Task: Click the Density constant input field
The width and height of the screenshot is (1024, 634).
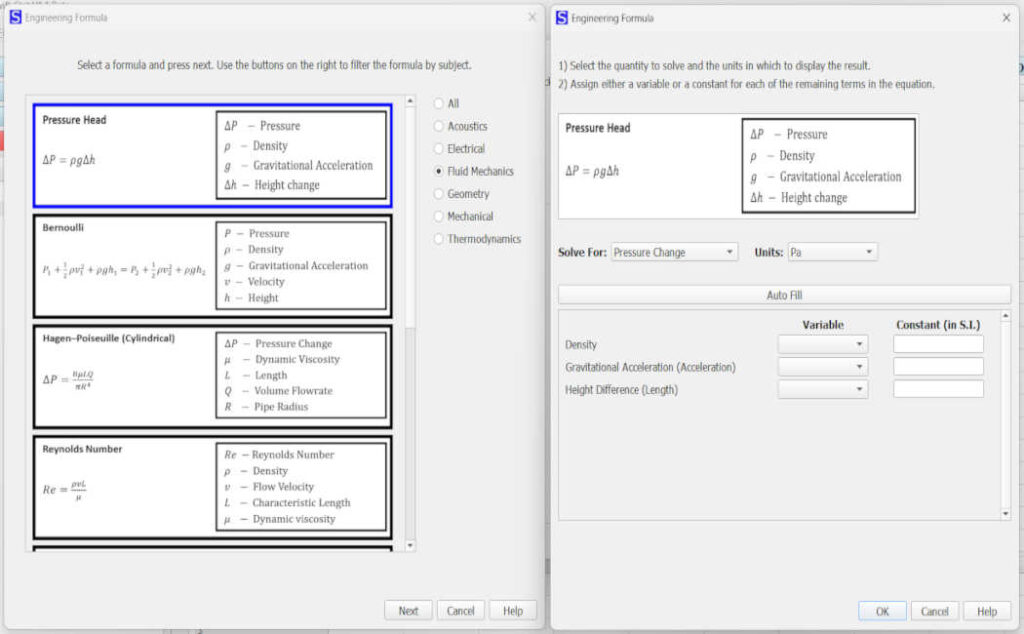Action: (x=938, y=345)
